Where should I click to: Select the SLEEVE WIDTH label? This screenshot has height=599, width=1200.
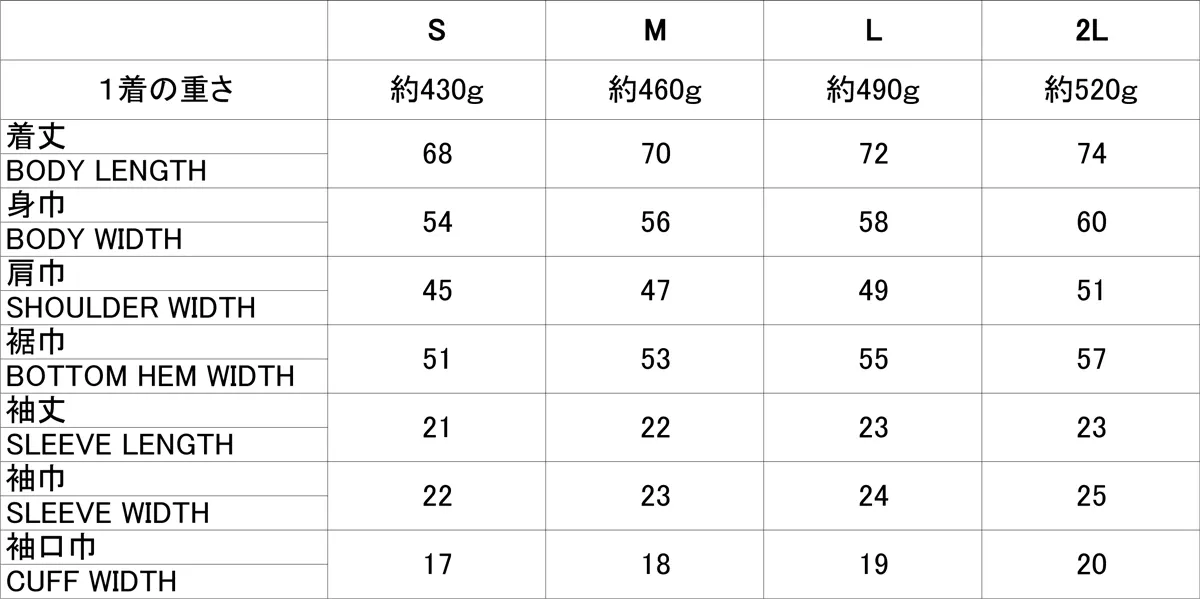pos(108,514)
